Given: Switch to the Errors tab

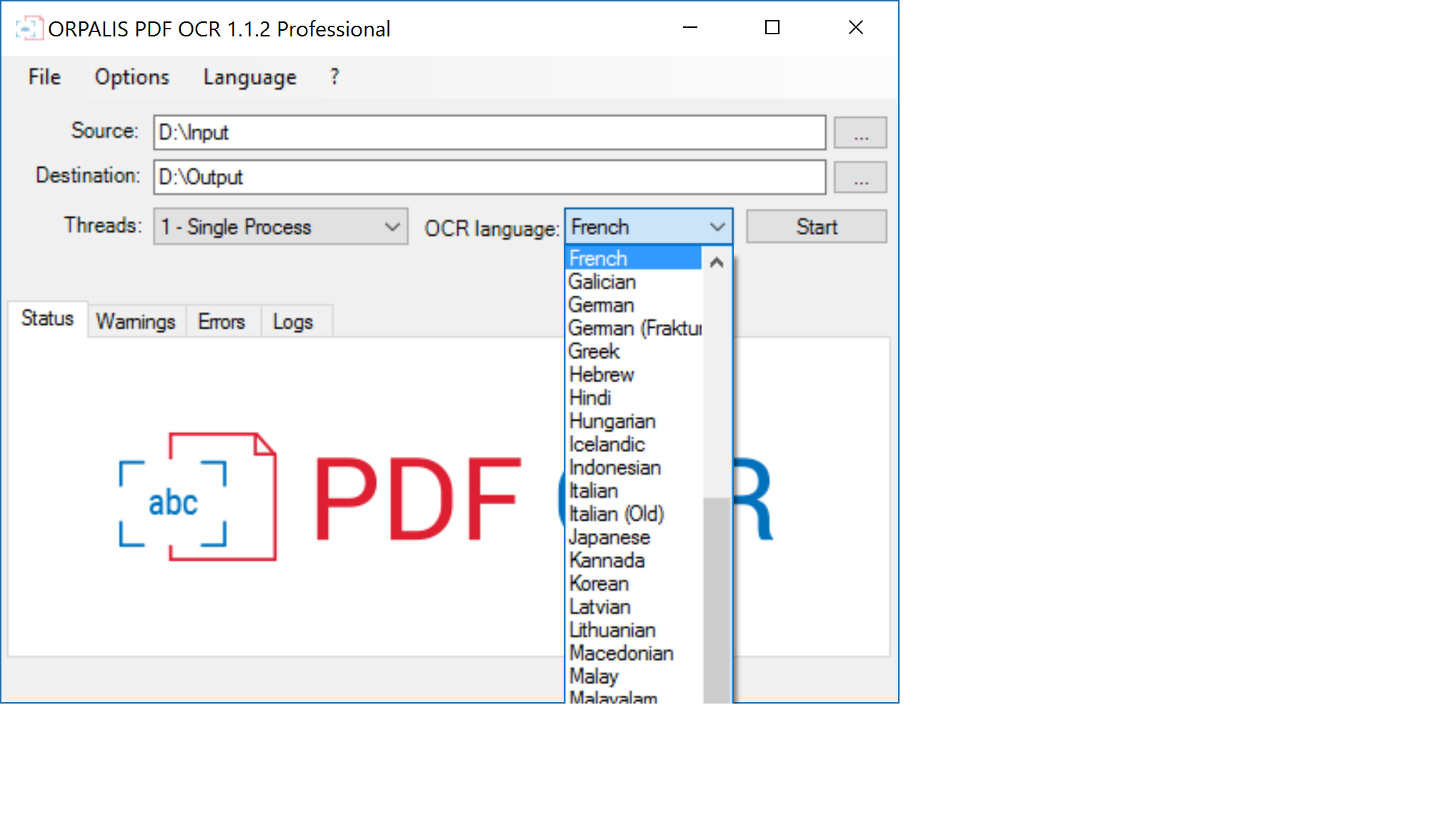Looking at the screenshot, I should [222, 320].
